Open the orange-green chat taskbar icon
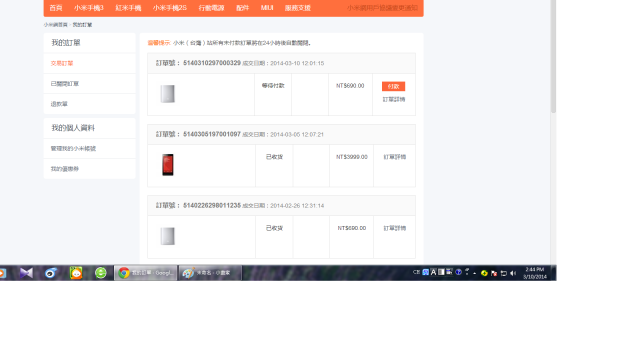 76,273
